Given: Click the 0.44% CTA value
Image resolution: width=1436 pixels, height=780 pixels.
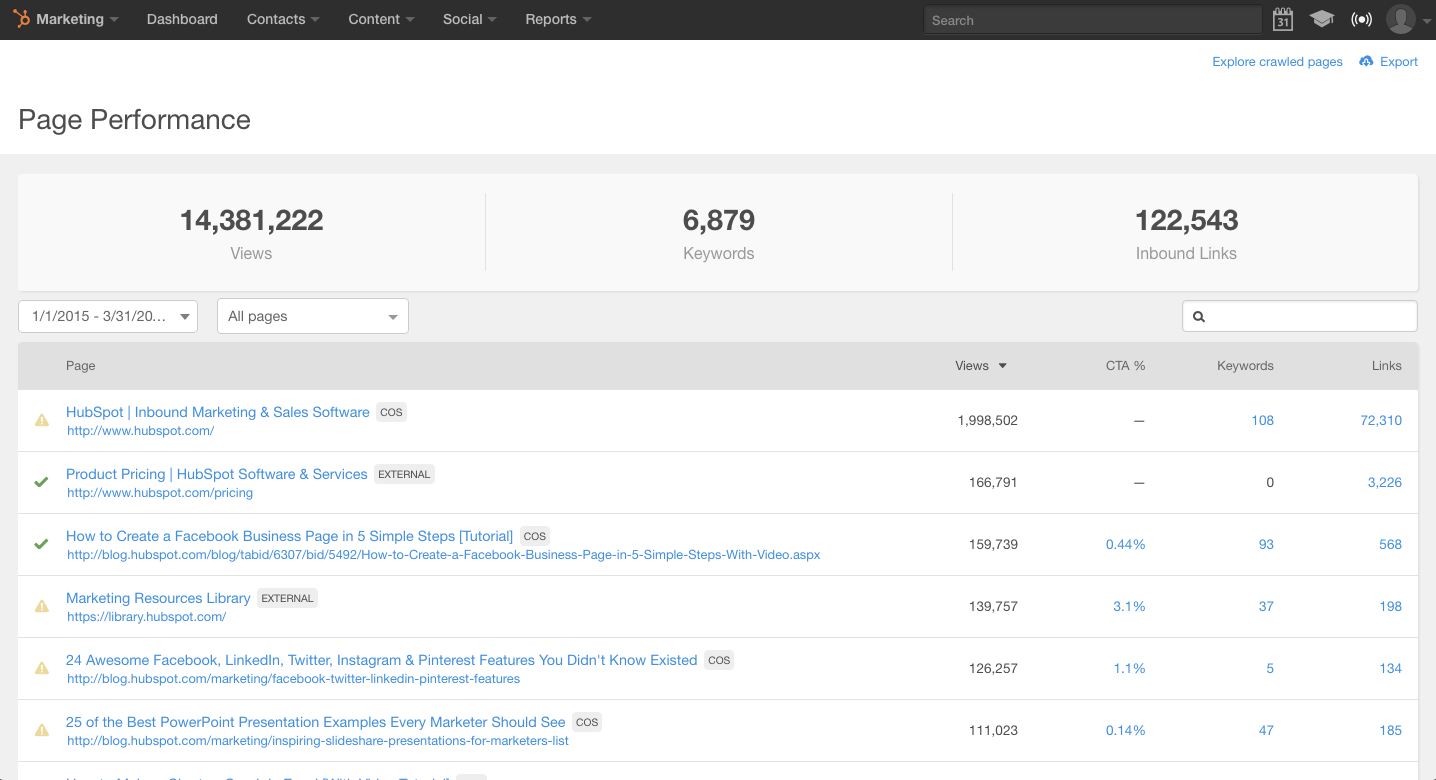Looking at the screenshot, I should [x=1125, y=544].
